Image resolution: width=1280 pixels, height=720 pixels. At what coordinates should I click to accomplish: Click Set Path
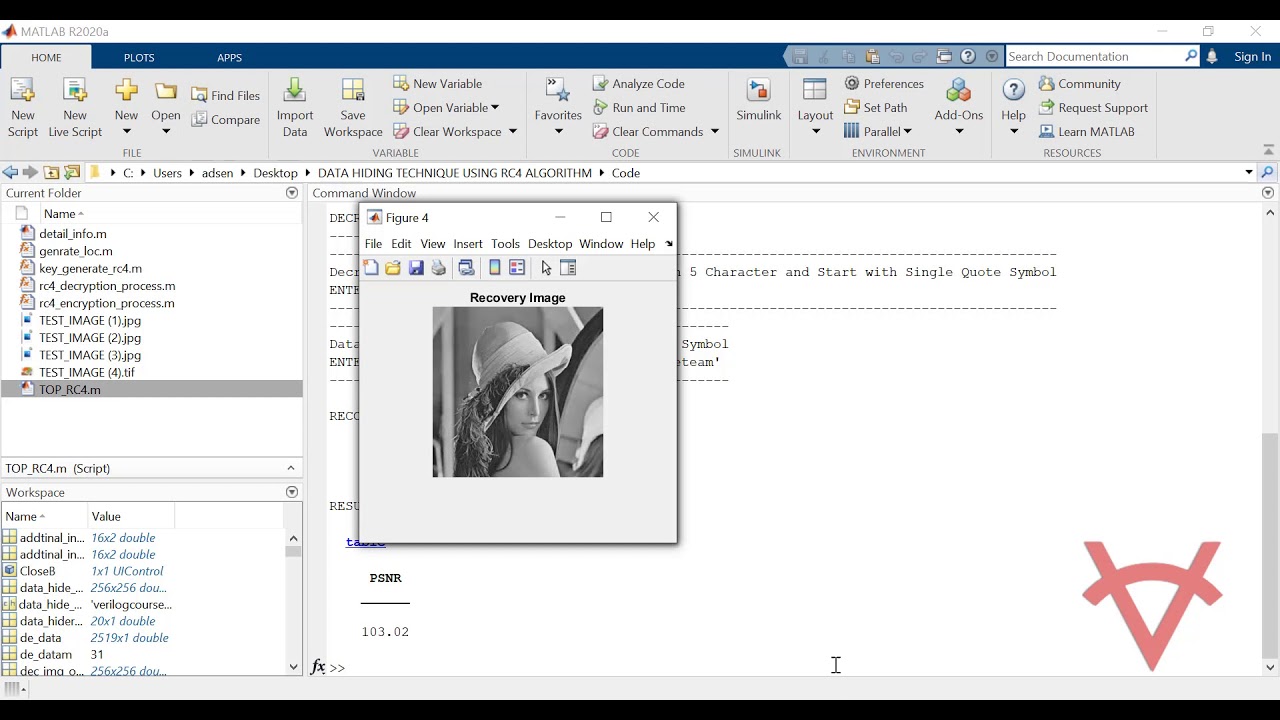[876, 107]
